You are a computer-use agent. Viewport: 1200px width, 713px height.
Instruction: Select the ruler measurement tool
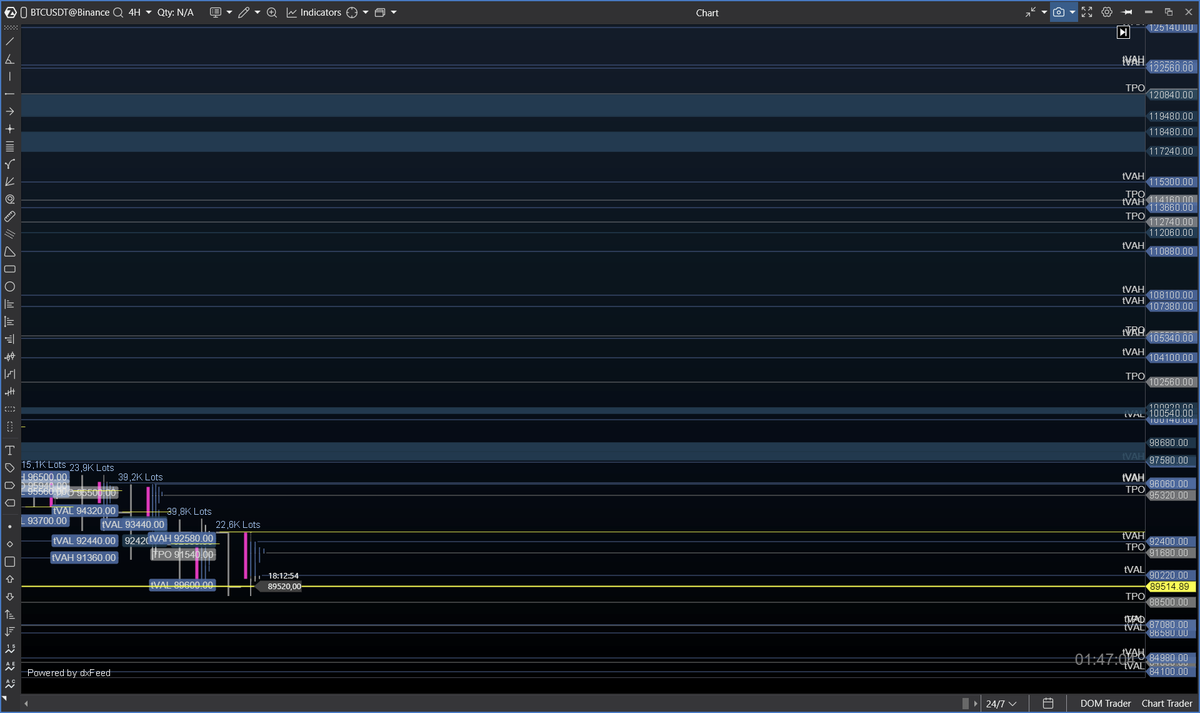10,216
